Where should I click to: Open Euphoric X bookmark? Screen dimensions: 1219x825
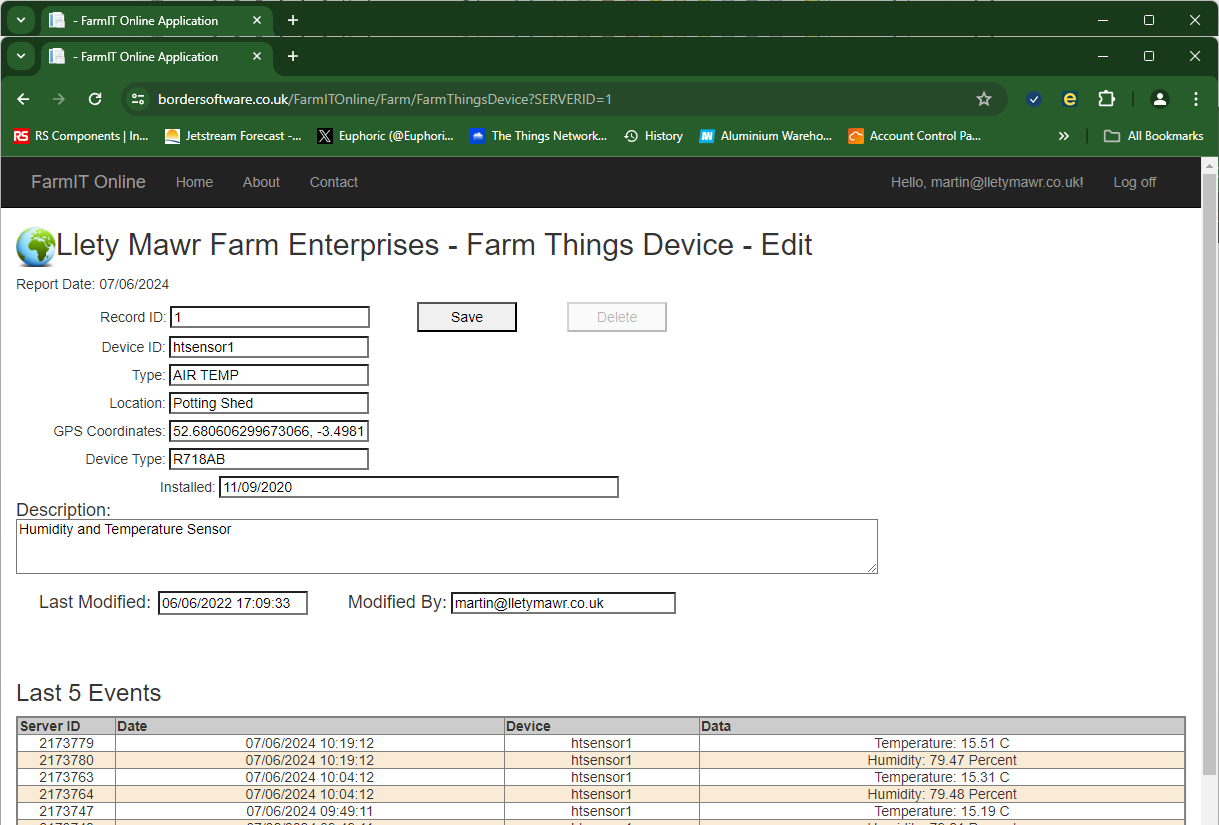point(385,136)
